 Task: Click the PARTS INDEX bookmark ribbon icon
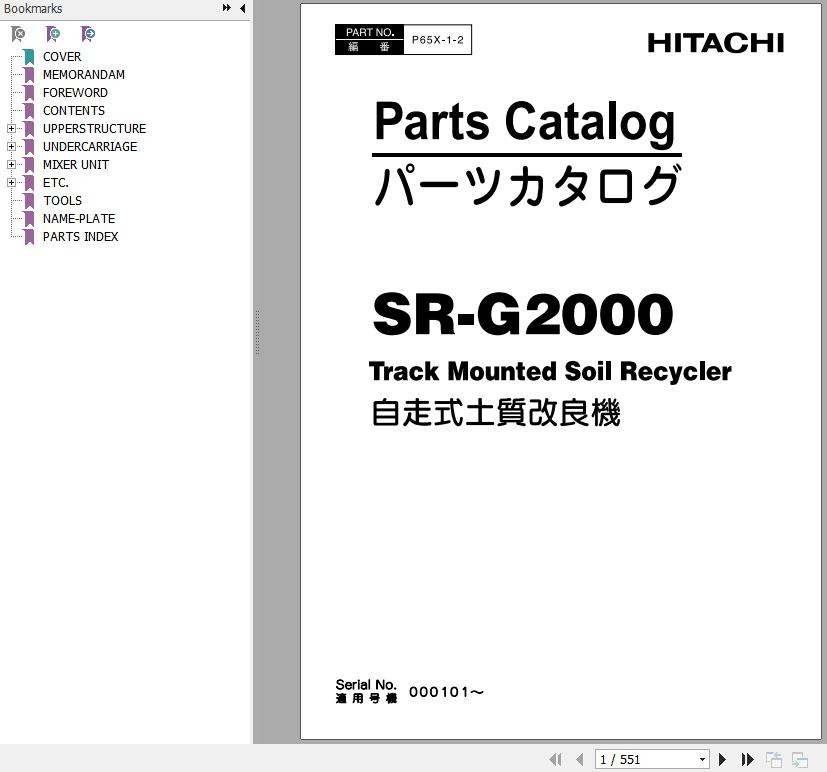[29, 237]
